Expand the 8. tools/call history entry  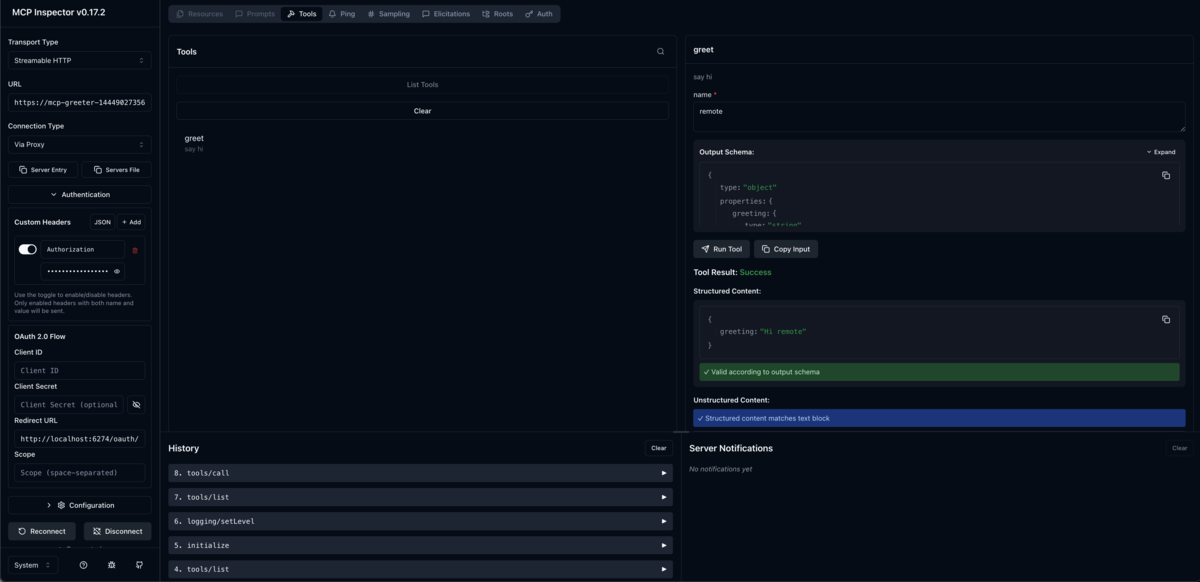click(420, 473)
